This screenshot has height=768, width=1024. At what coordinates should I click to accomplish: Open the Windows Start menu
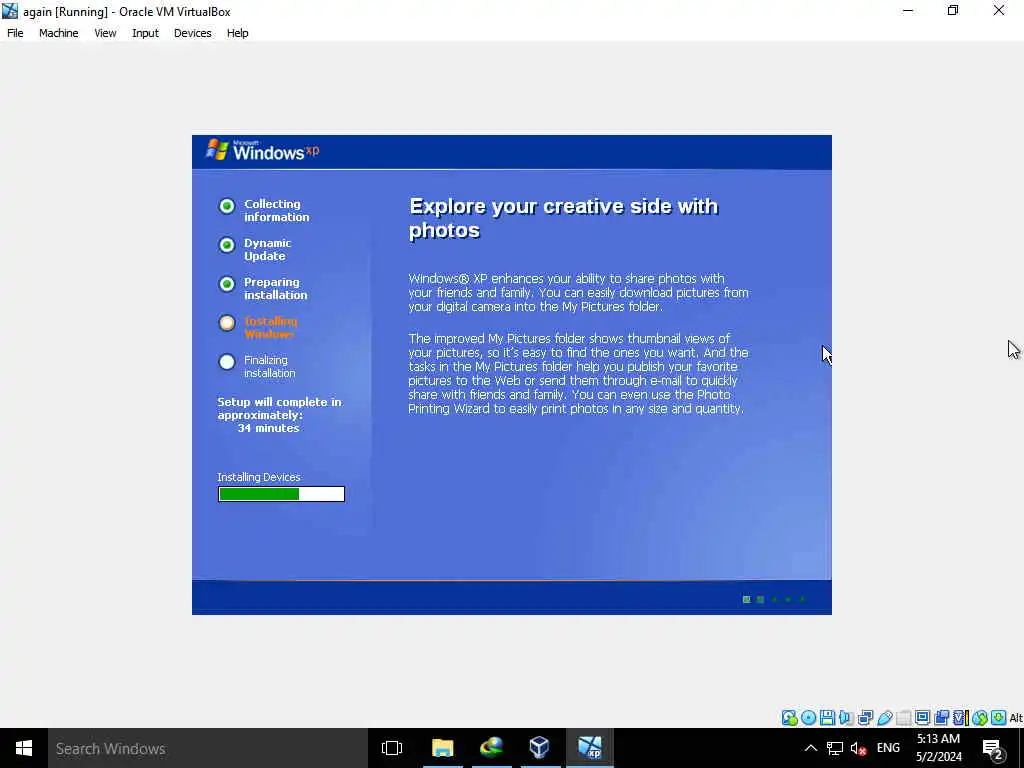click(x=24, y=748)
